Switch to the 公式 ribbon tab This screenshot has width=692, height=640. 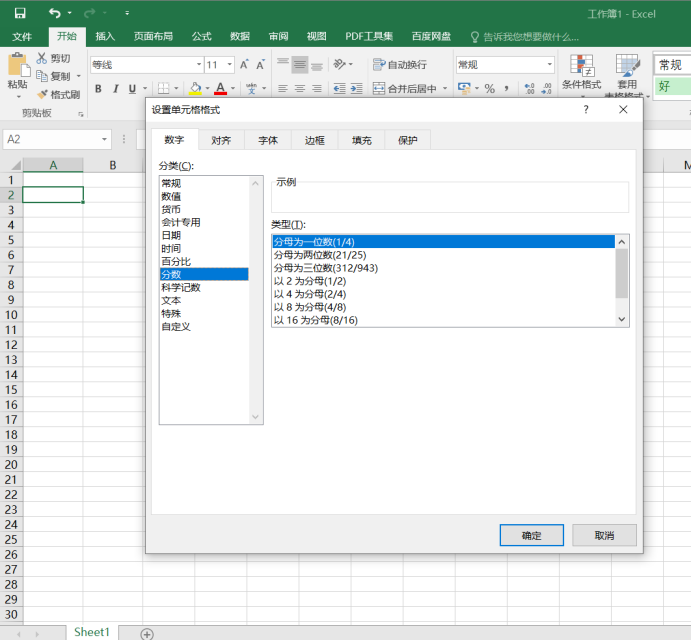[202, 37]
